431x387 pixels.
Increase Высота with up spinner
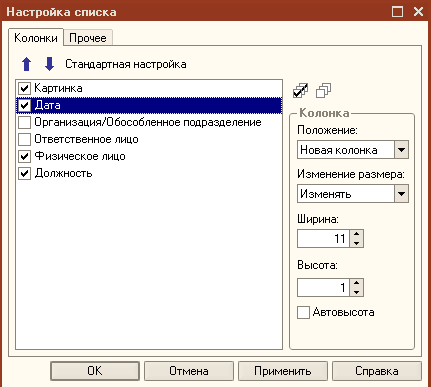pyautogui.click(x=356, y=283)
